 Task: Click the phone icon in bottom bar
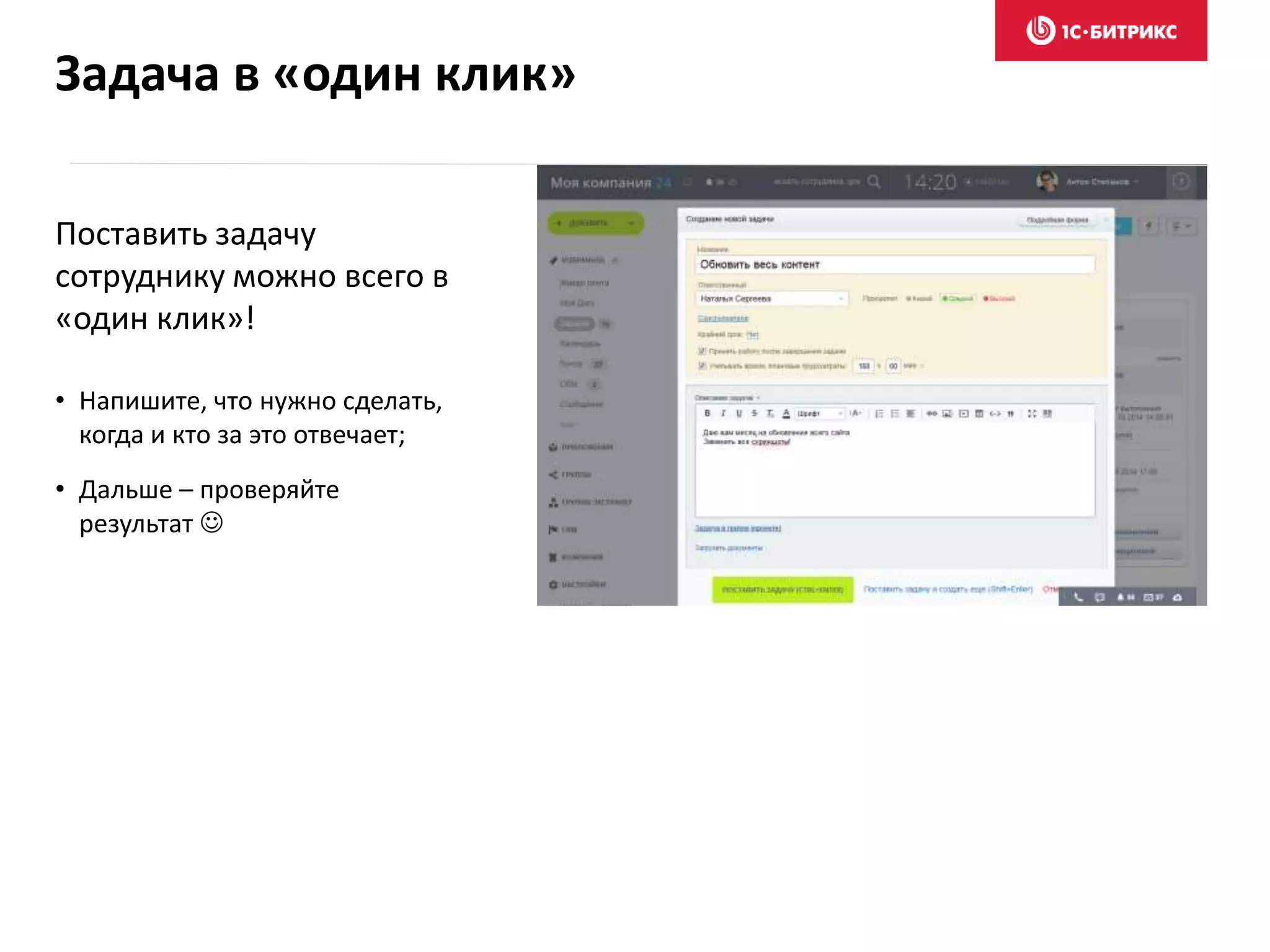pyautogui.click(x=1078, y=597)
